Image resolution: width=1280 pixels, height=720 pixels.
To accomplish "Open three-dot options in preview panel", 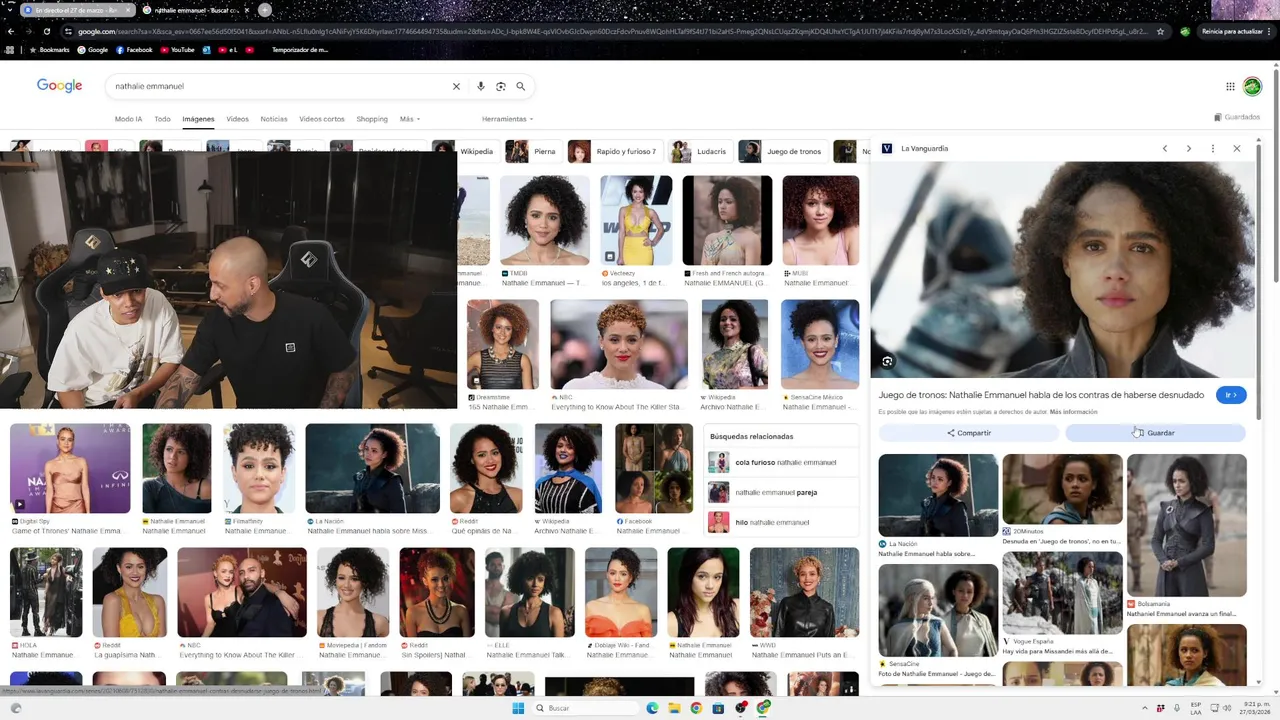I will (x=1213, y=148).
